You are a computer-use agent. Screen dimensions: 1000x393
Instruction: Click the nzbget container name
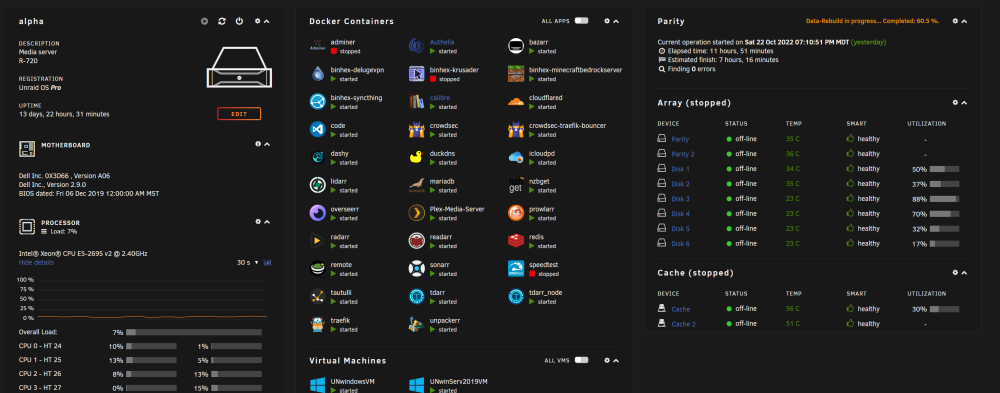tap(539, 181)
